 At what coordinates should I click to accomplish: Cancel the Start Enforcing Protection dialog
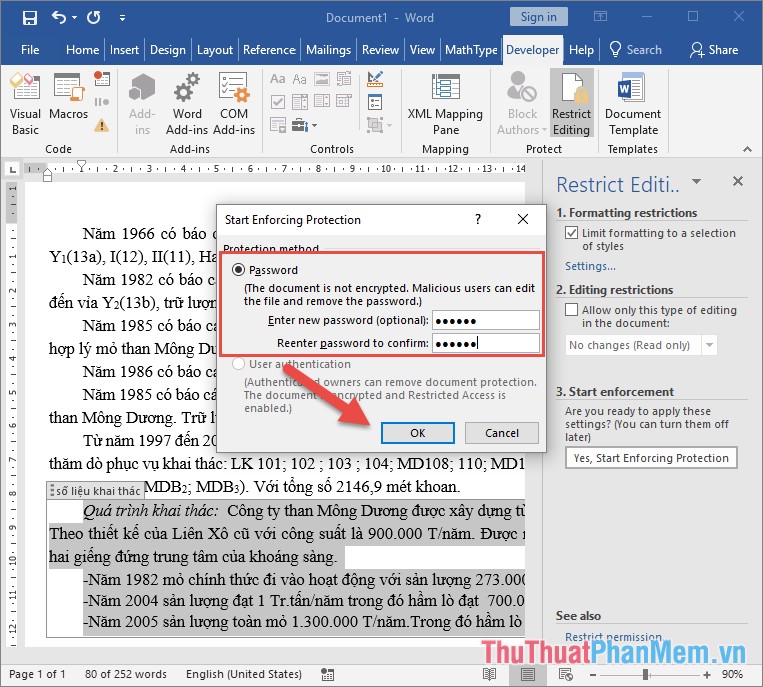(502, 433)
